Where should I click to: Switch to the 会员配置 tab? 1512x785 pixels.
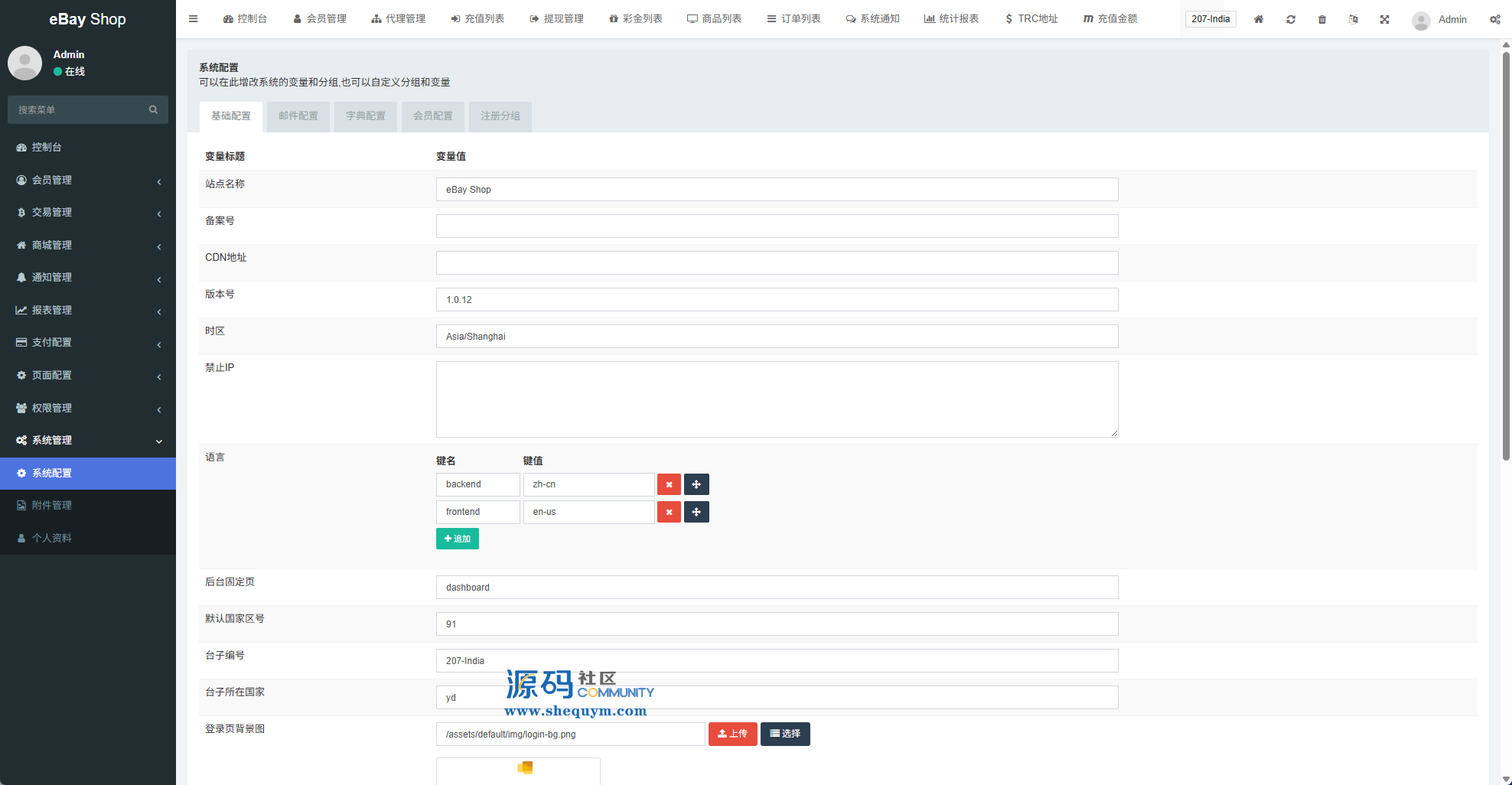(x=433, y=116)
